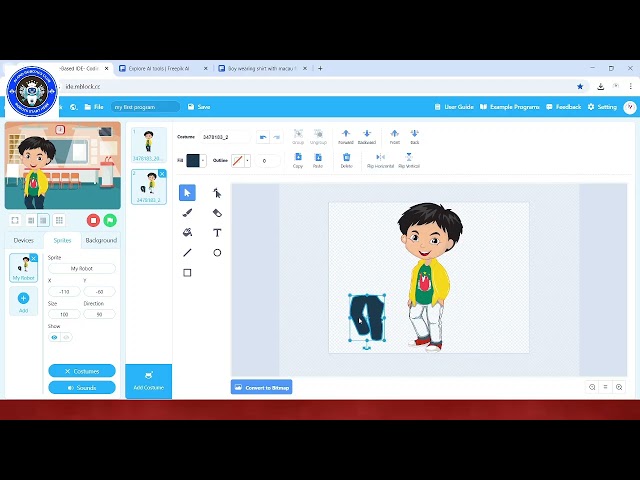Open Setting menu

pos(602,107)
